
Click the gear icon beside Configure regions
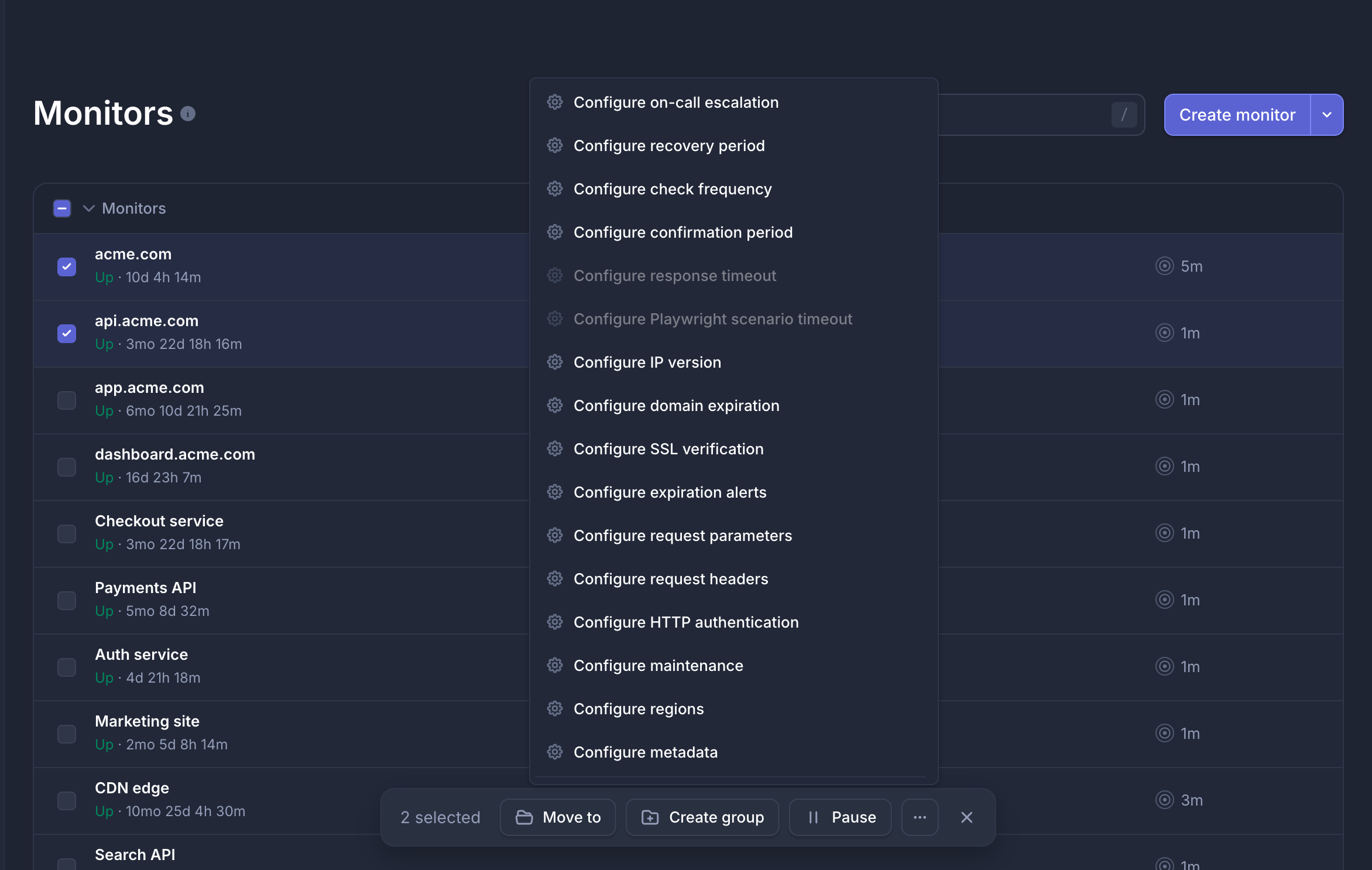pos(555,709)
